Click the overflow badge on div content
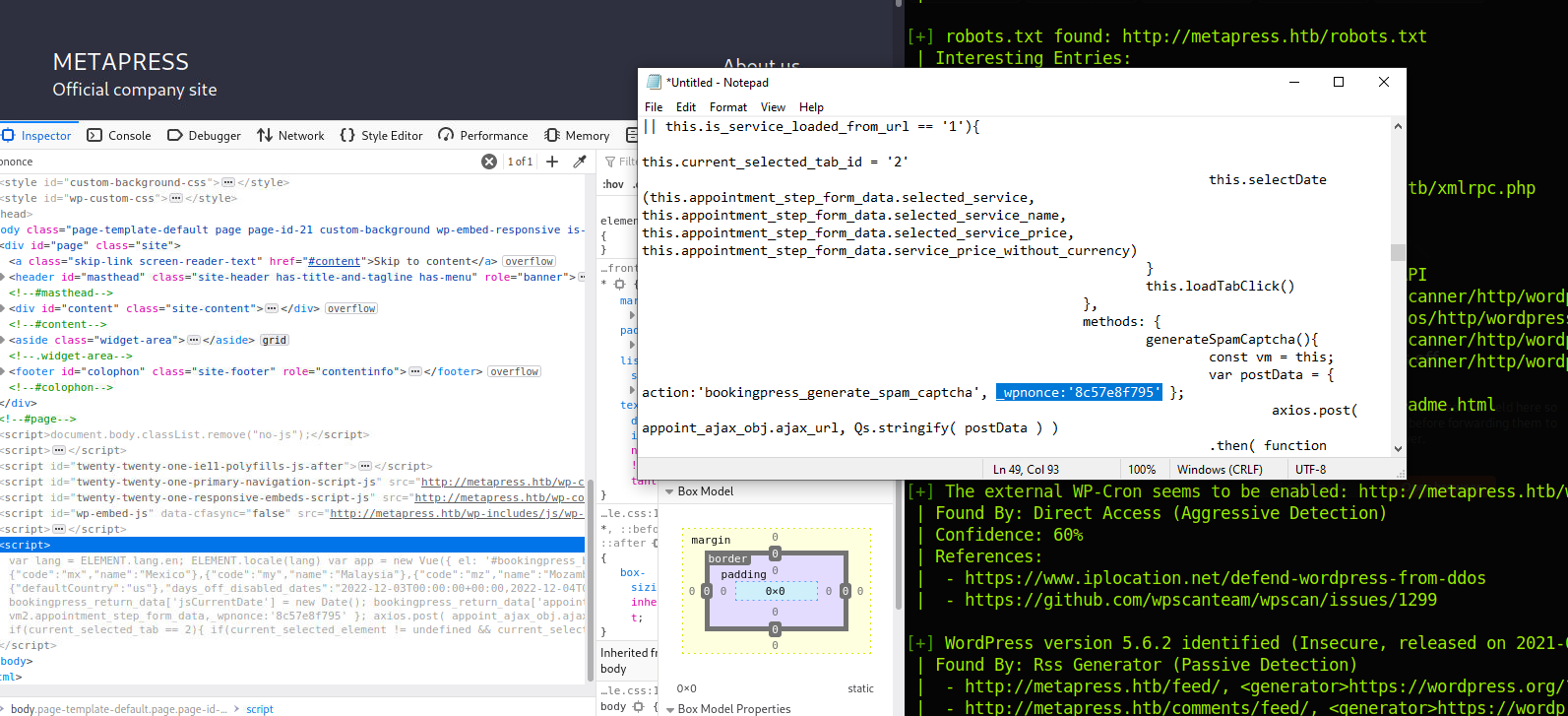 [351, 308]
